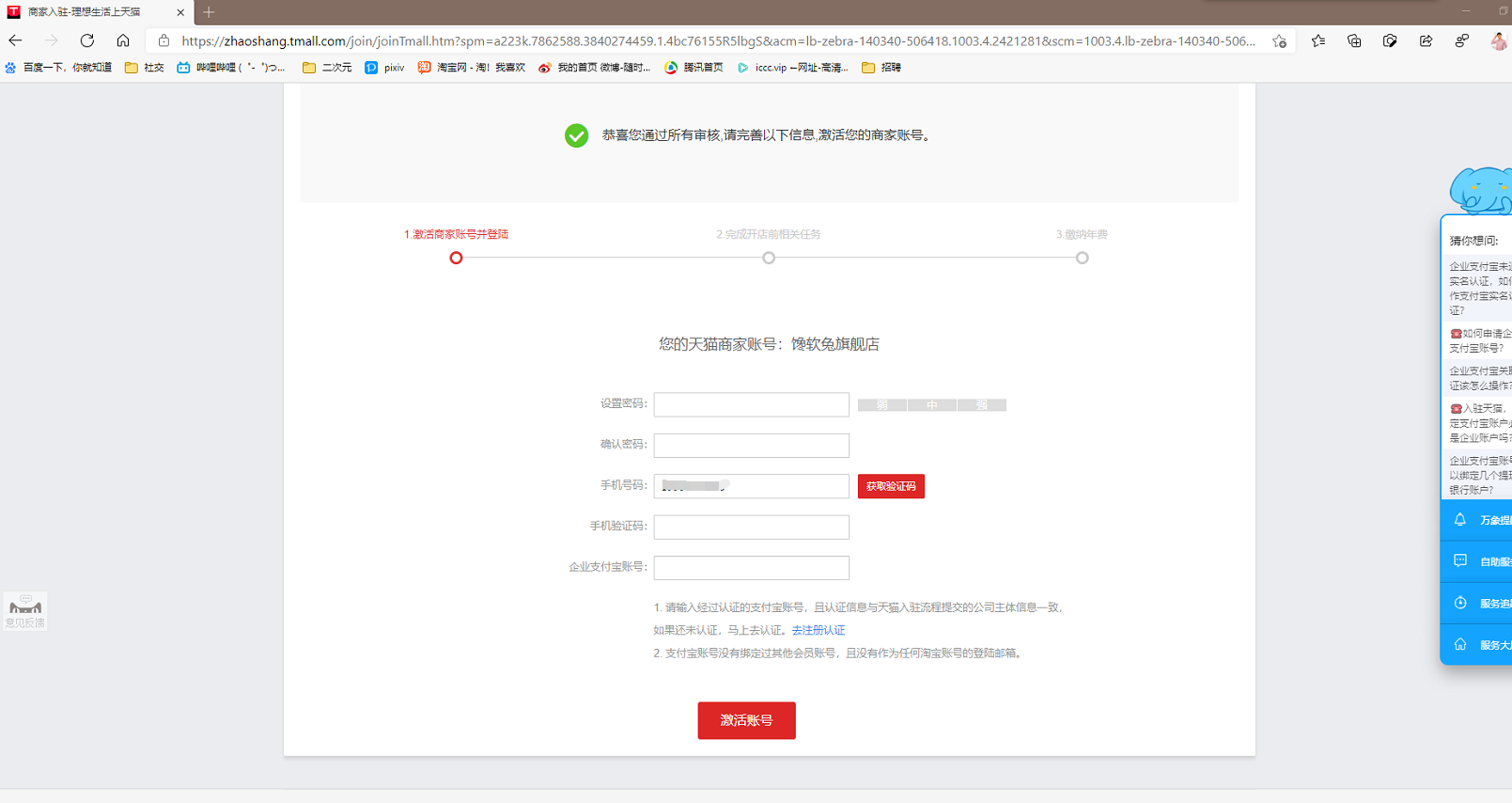Focus the 手机号码 input field
Image resolution: width=1512 pixels, height=803 pixels.
751,486
